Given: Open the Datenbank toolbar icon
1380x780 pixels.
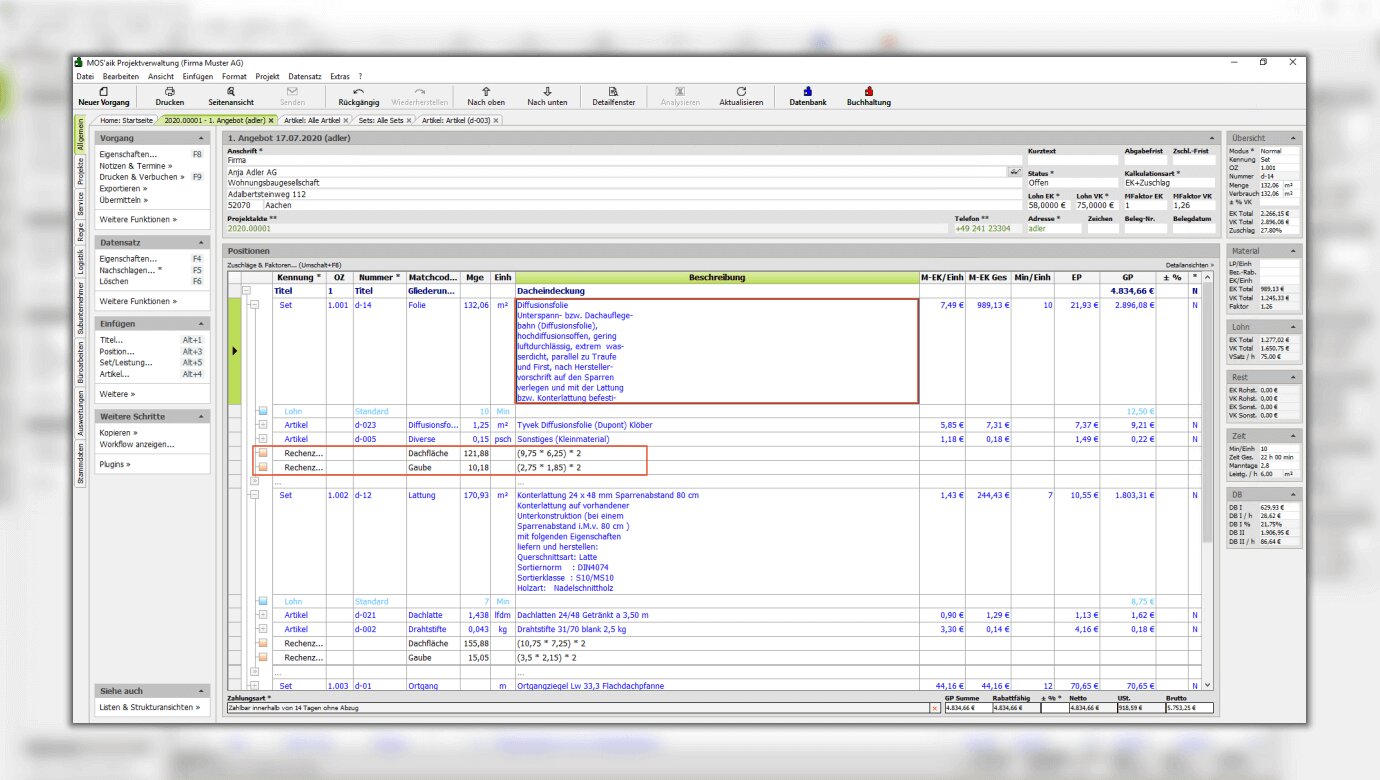Looking at the screenshot, I should tap(808, 91).
